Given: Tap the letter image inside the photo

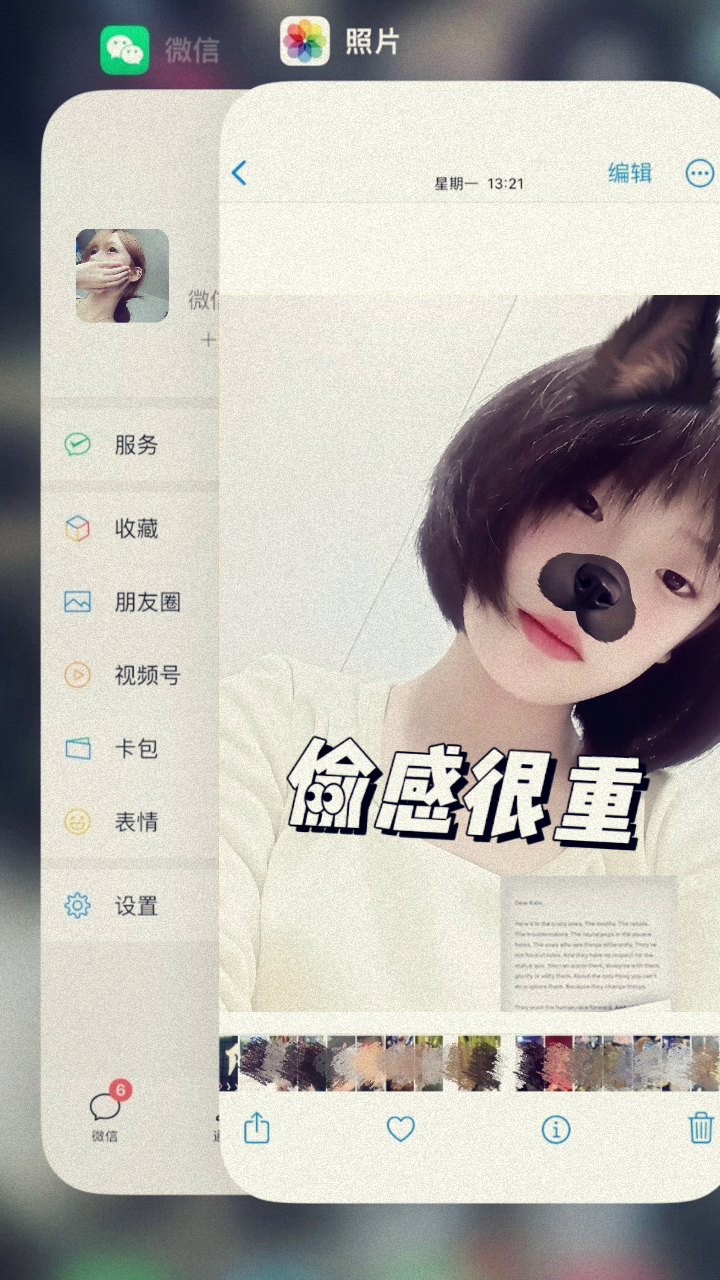Looking at the screenshot, I should (x=588, y=942).
